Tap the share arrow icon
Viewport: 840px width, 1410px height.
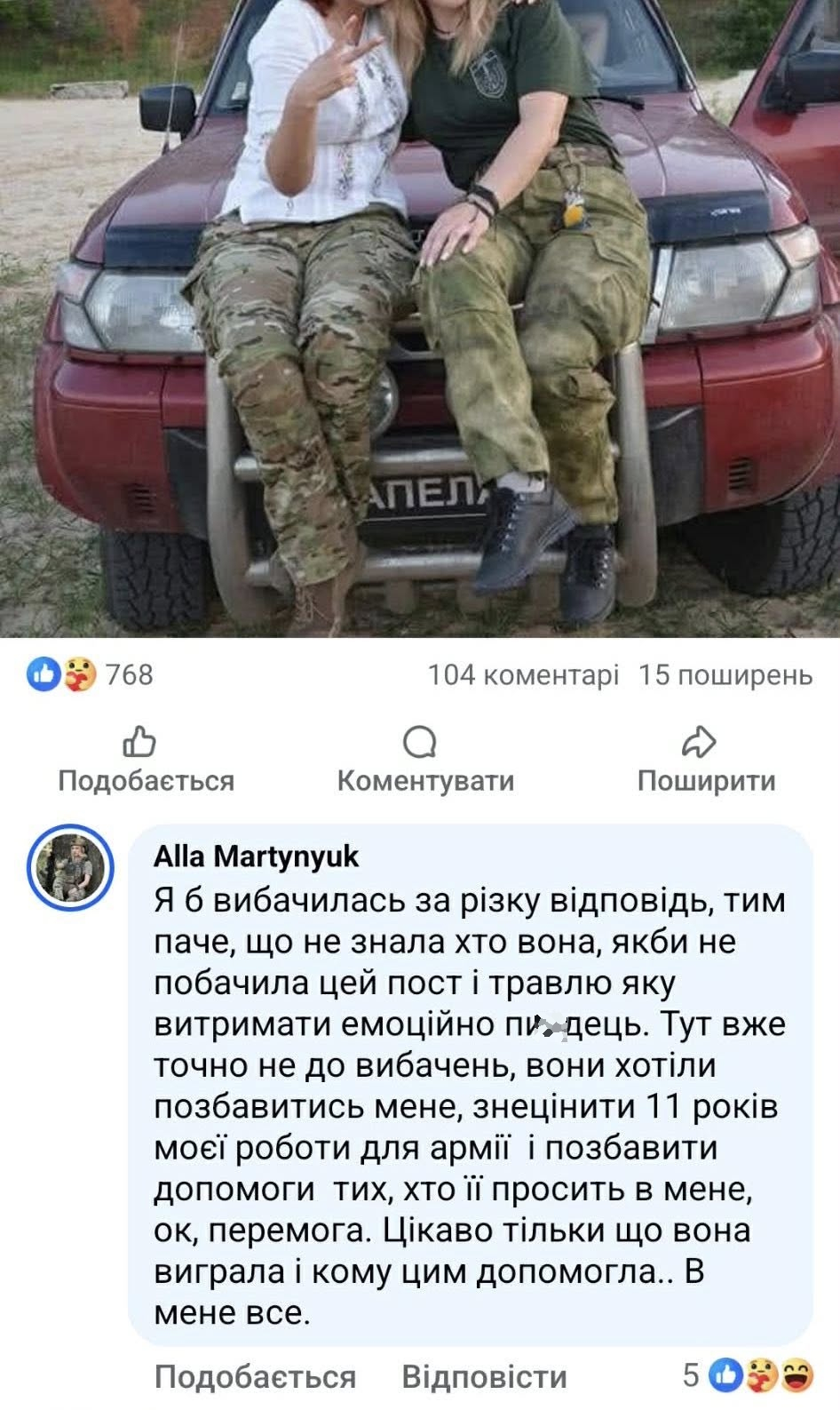coord(699,740)
